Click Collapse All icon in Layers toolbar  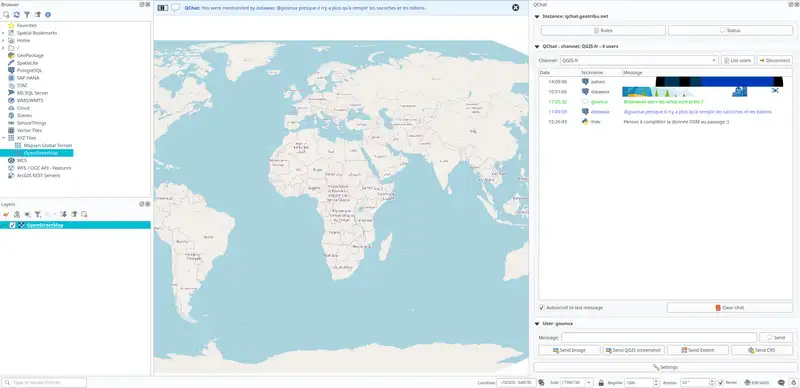tap(74, 214)
